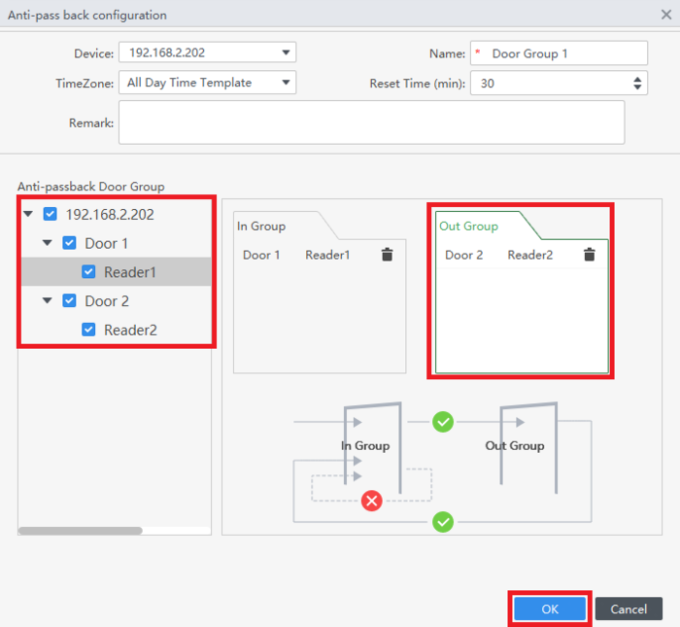Screen dimensions: 680x627
Task: Open the Device dropdown list
Action: (207, 52)
